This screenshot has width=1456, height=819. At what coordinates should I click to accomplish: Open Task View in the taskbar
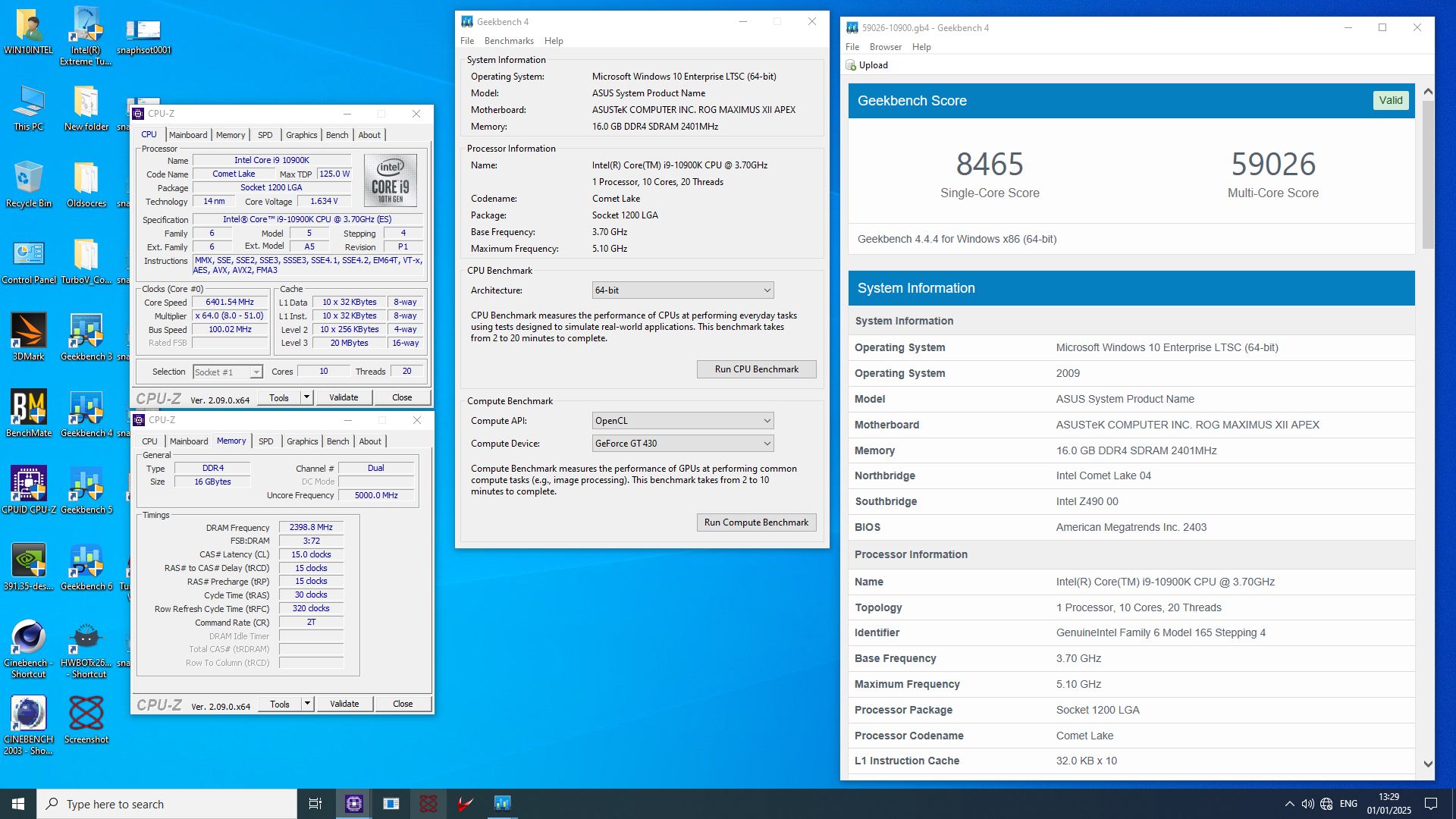coord(315,804)
